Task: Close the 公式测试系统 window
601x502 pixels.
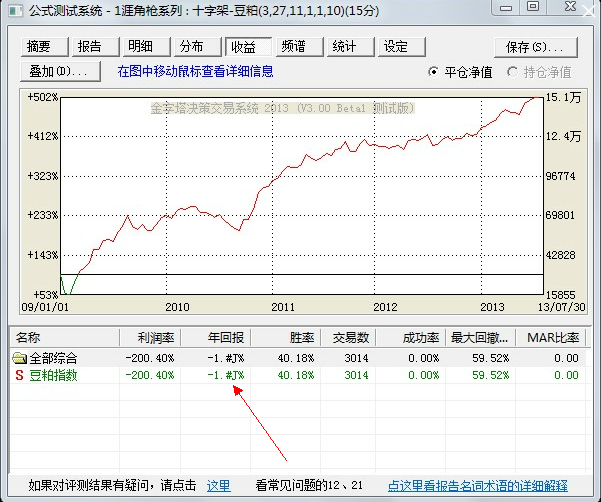Action: pos(571,7)
